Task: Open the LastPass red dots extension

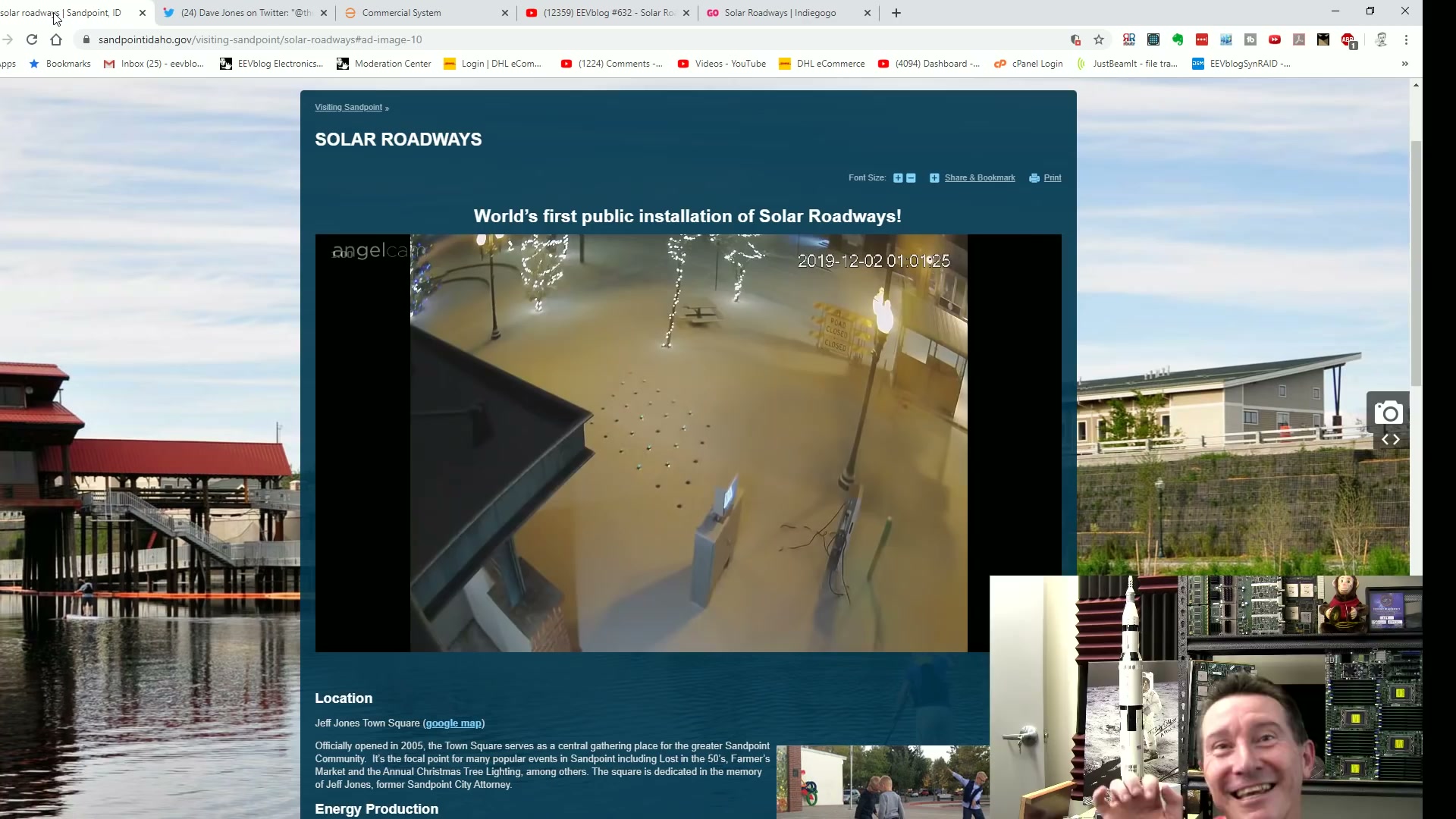Action: [1202, 39]
